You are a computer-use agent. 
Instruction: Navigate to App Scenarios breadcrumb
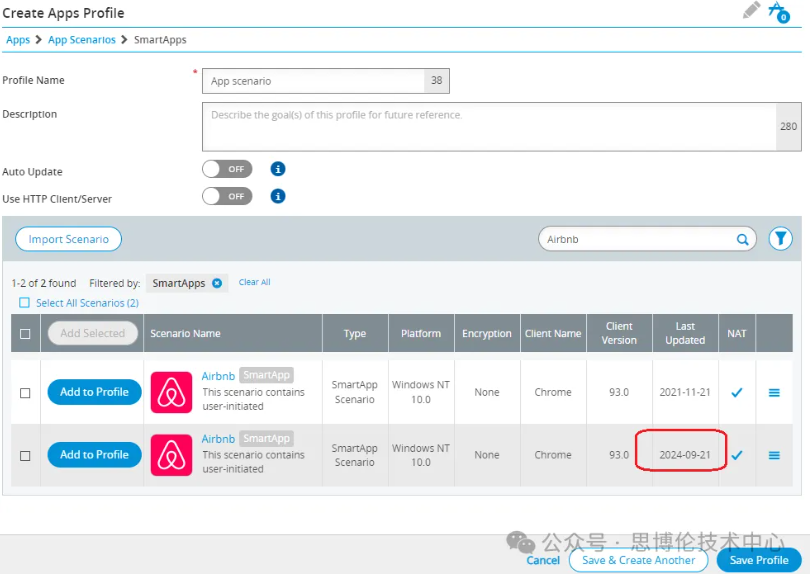pos(82,40)
